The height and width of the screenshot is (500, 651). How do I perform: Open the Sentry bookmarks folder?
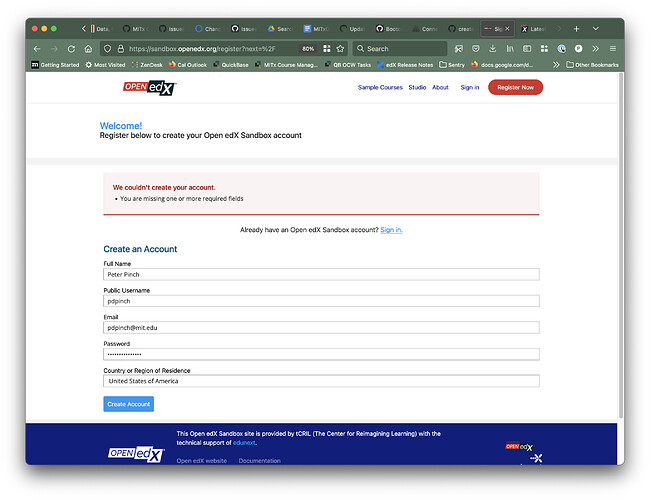click(452, 65)
